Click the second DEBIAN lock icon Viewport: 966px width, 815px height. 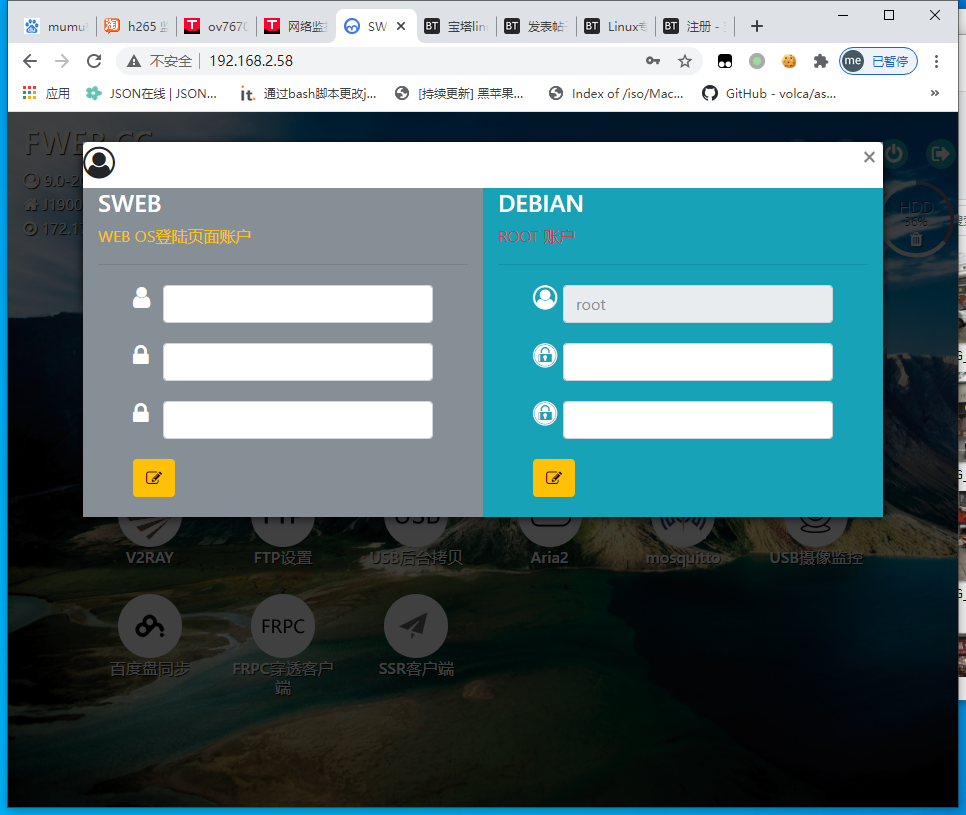[545, 413]
